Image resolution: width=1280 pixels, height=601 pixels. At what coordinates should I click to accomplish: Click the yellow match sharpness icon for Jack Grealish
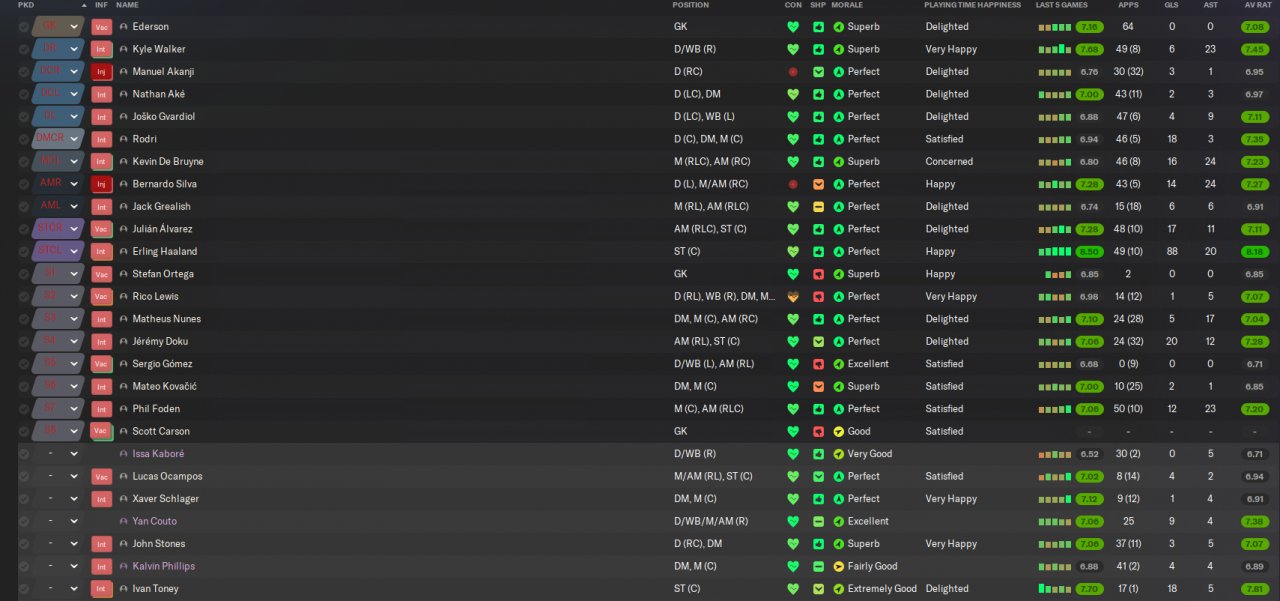pos(818,207)
